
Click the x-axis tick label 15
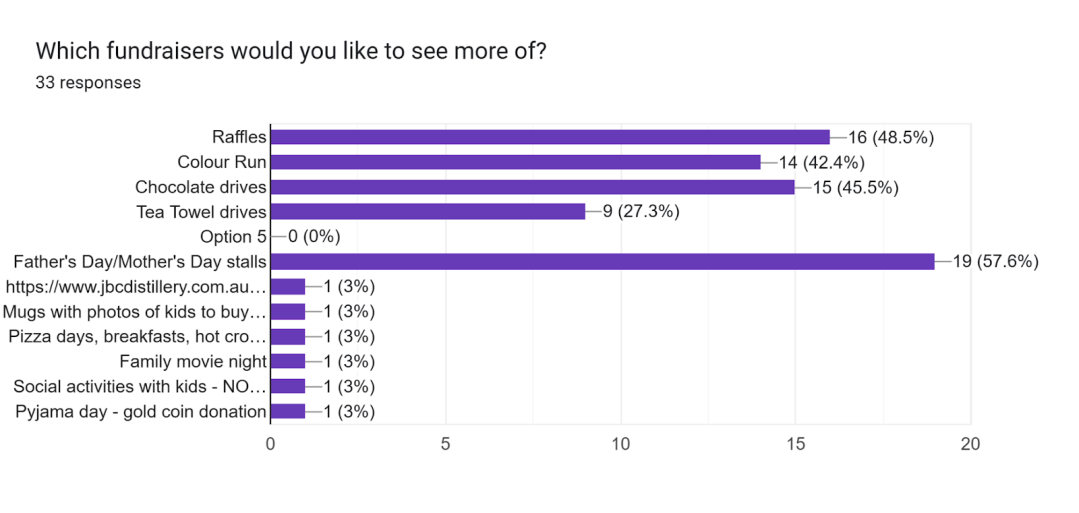tap(795, 442)
